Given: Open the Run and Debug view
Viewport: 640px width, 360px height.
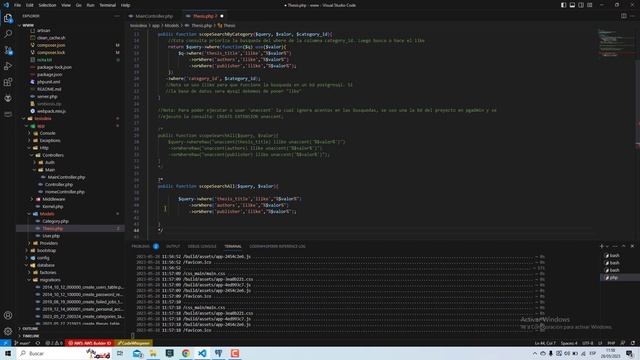Looking at the screenshot, I should (8, 66).
